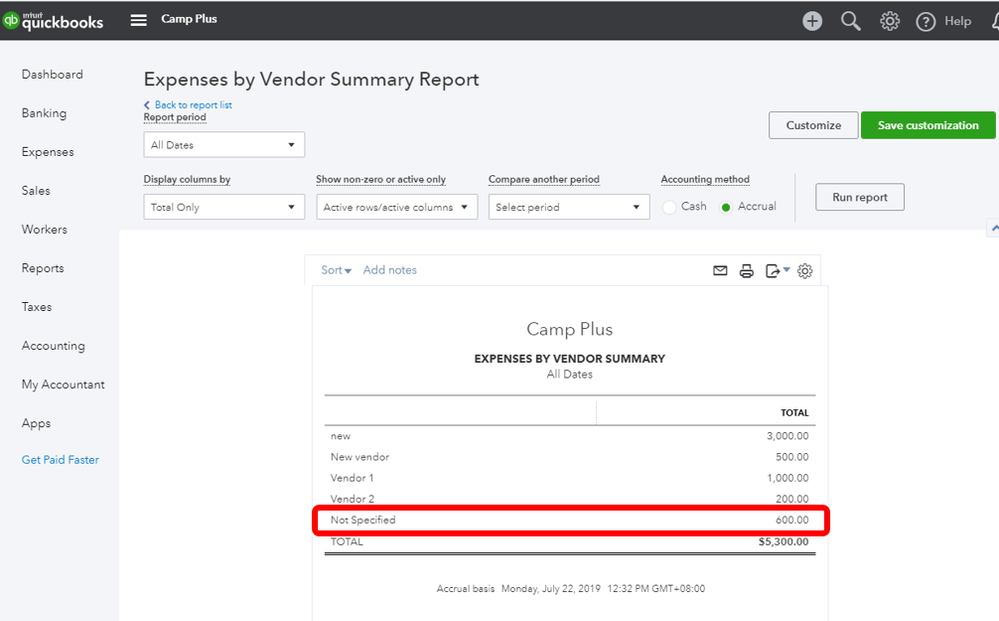Open the top bar settings gear
The width and height of the screenshot is (999, 621).
(889, 21)
